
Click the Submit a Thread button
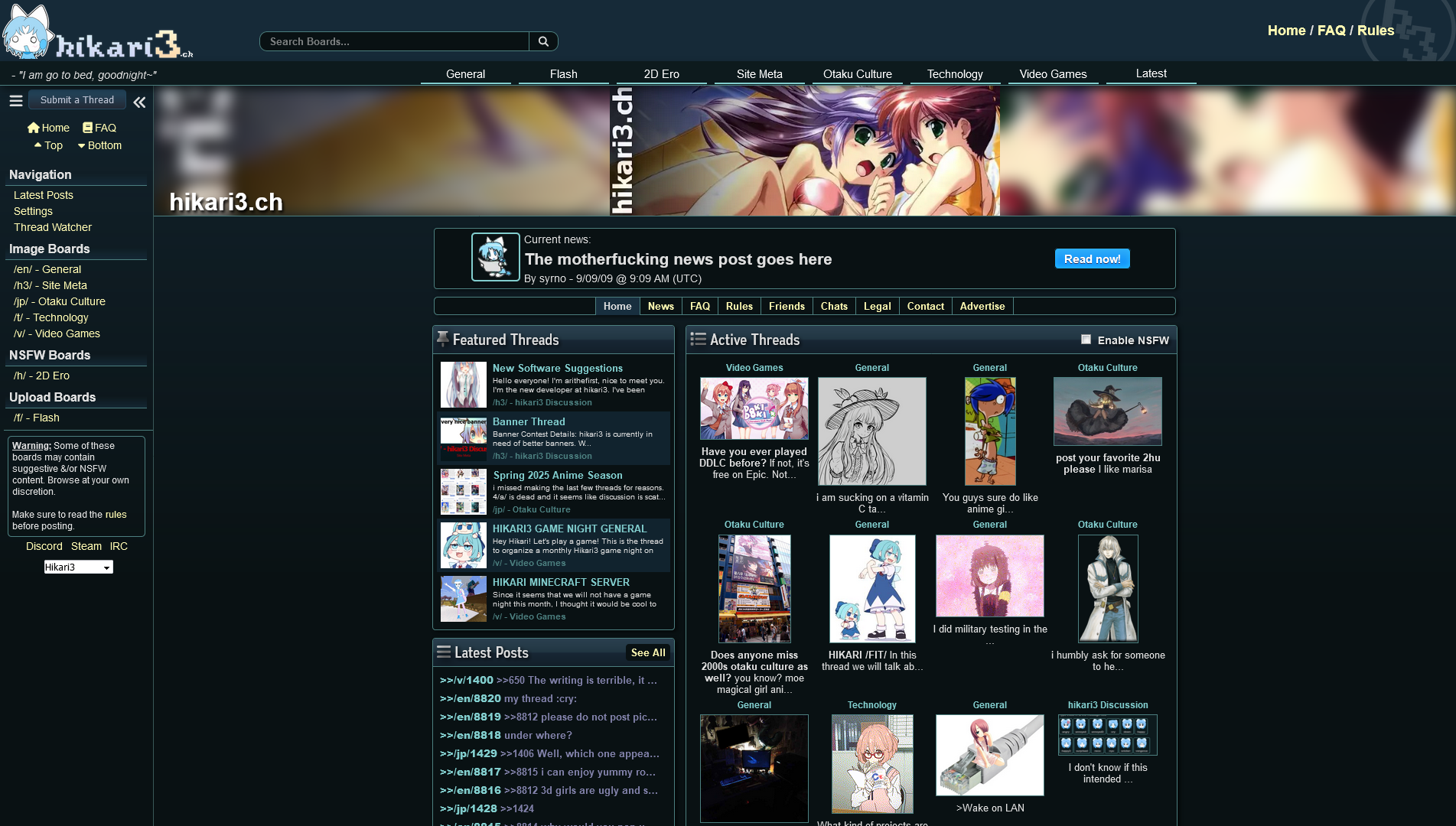77,99
